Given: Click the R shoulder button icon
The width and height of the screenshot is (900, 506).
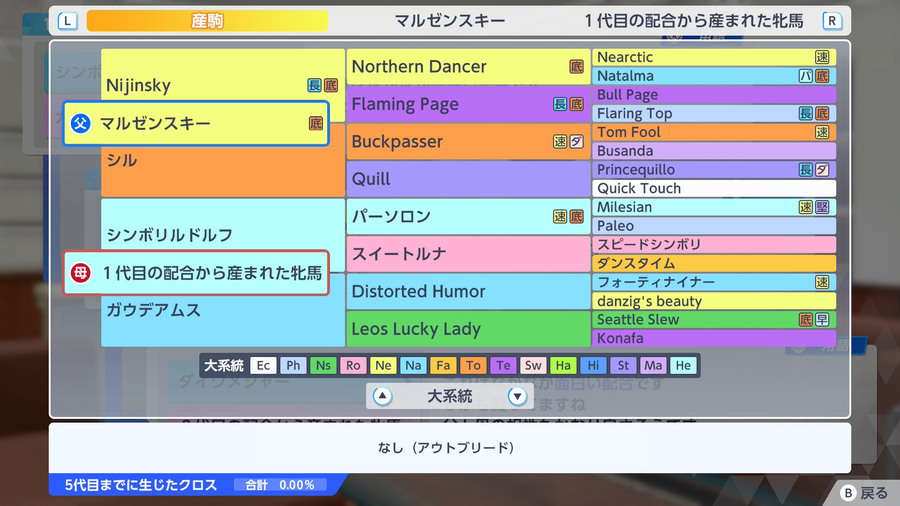Looking at the screenshot, I should 832,21.
